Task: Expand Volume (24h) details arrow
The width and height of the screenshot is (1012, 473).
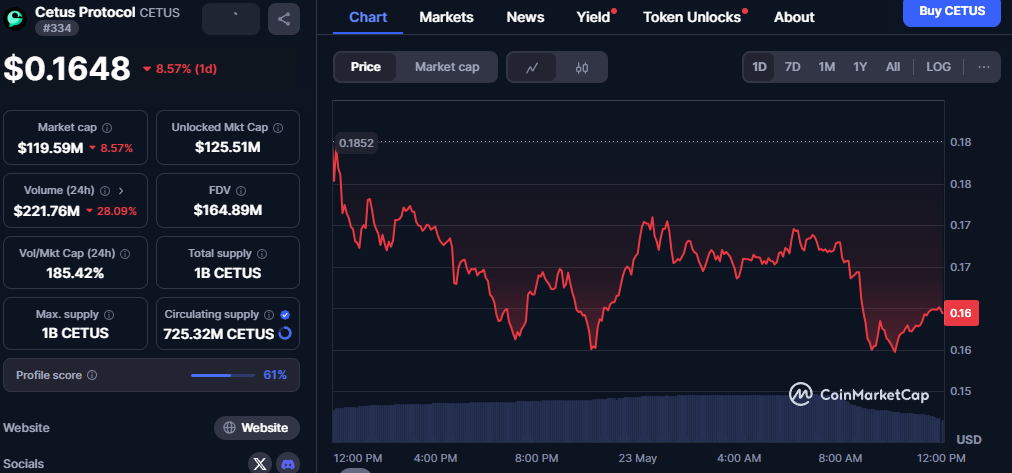Action: pos(121,191)
